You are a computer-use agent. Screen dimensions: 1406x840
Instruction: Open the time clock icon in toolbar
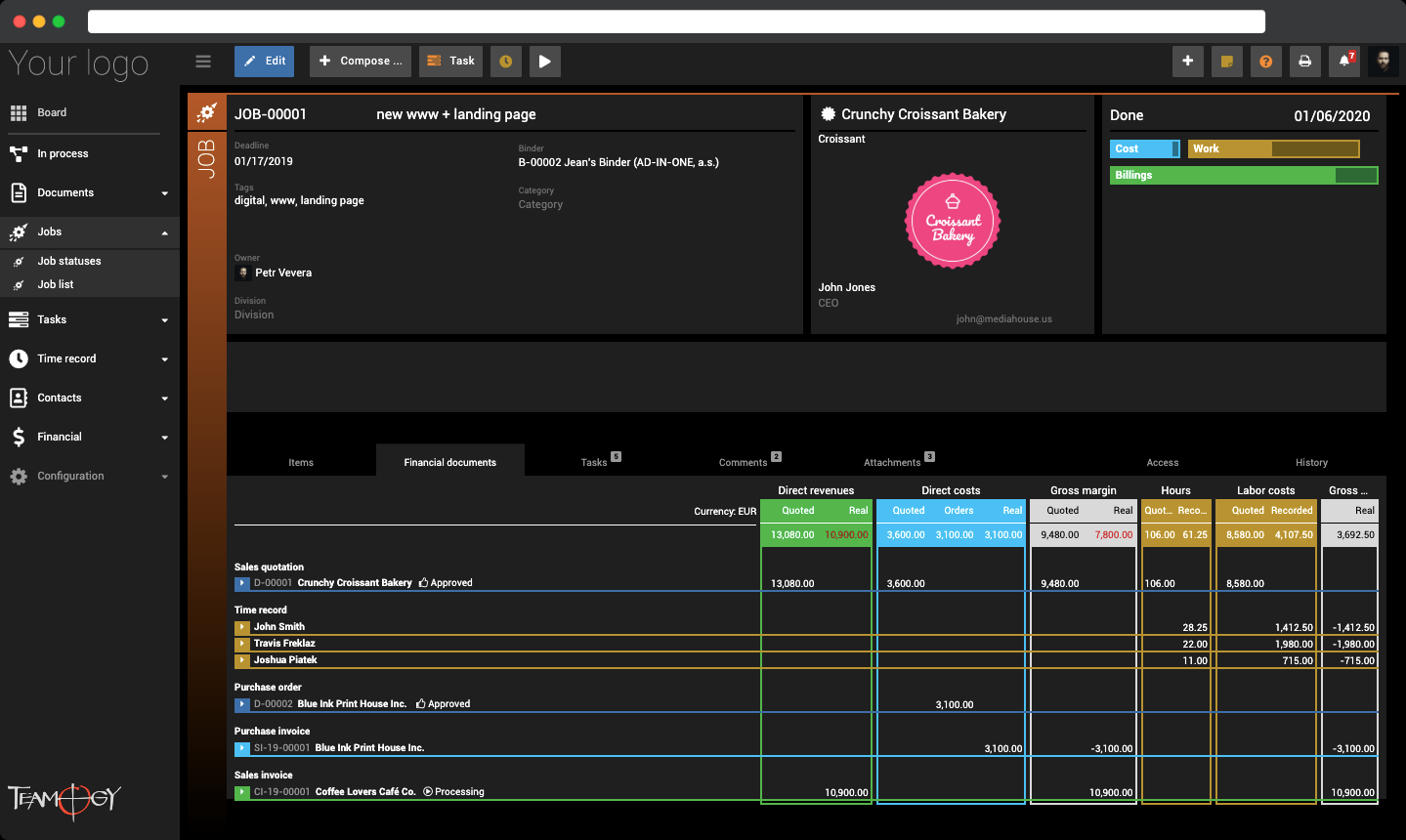click(506, 62)
